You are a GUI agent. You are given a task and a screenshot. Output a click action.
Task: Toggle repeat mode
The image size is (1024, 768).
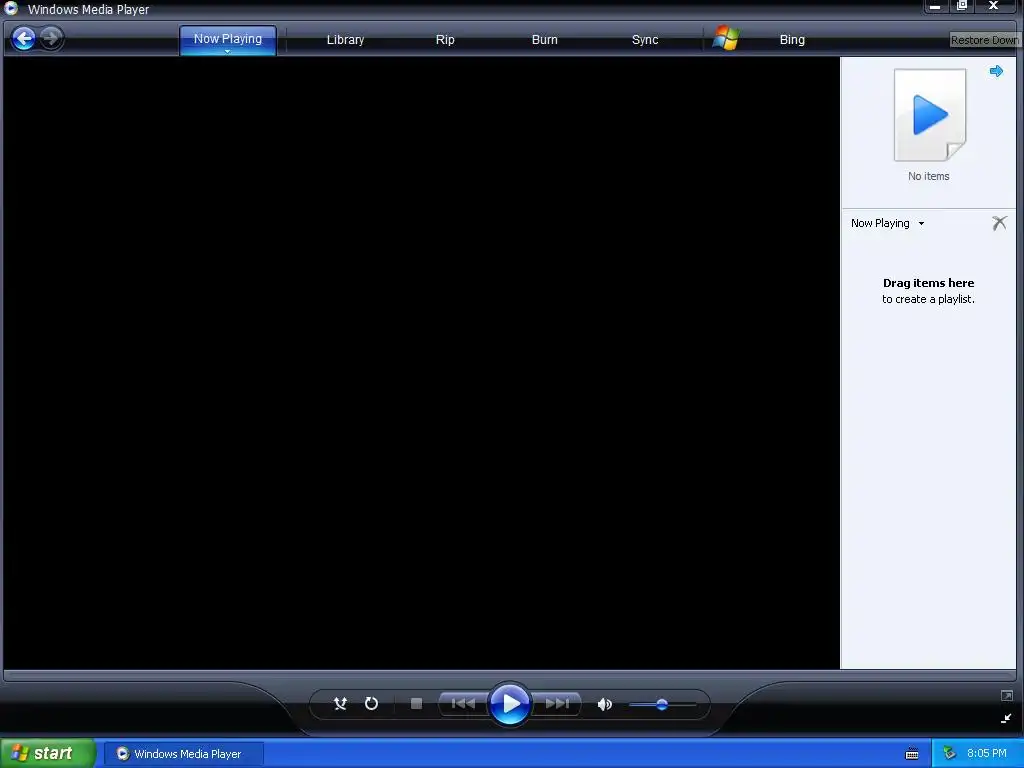click(371, 703)
